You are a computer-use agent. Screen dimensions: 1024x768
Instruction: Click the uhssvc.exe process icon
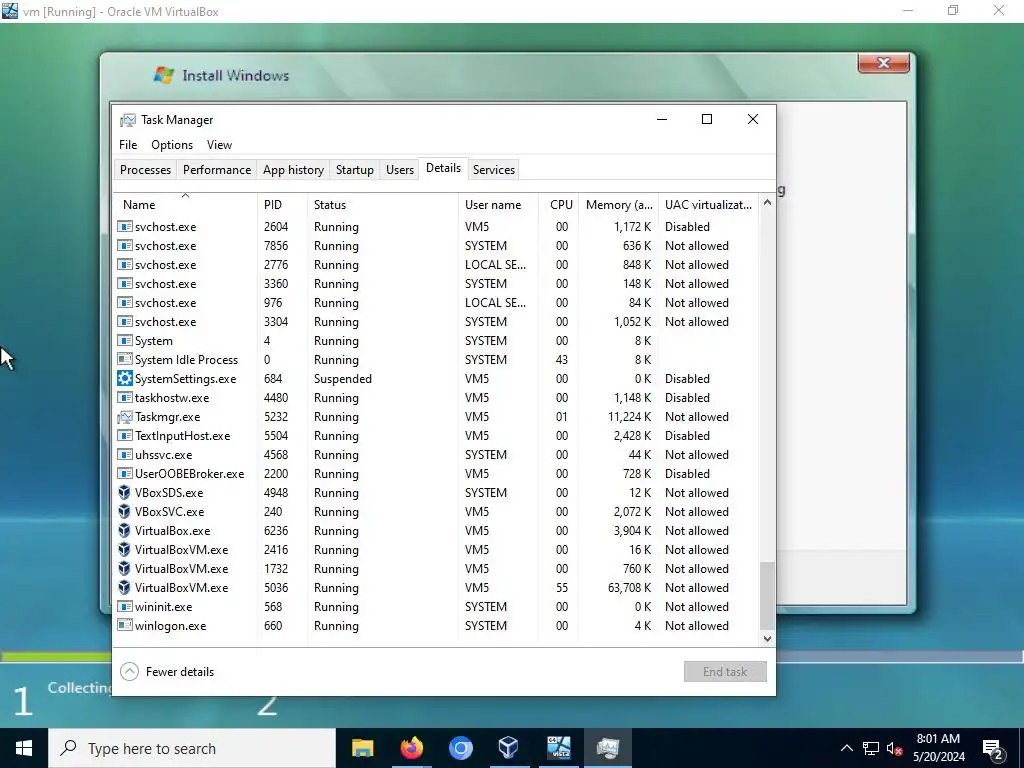(x=124, y=455)
